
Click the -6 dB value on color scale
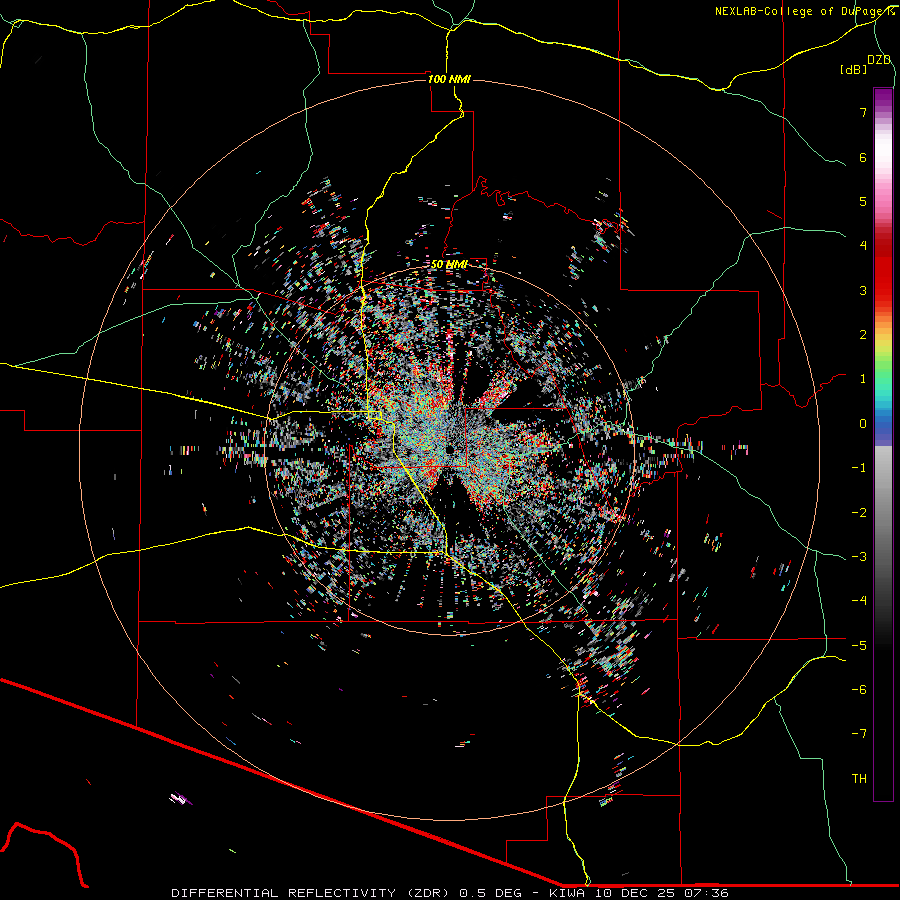coord(859,689)
